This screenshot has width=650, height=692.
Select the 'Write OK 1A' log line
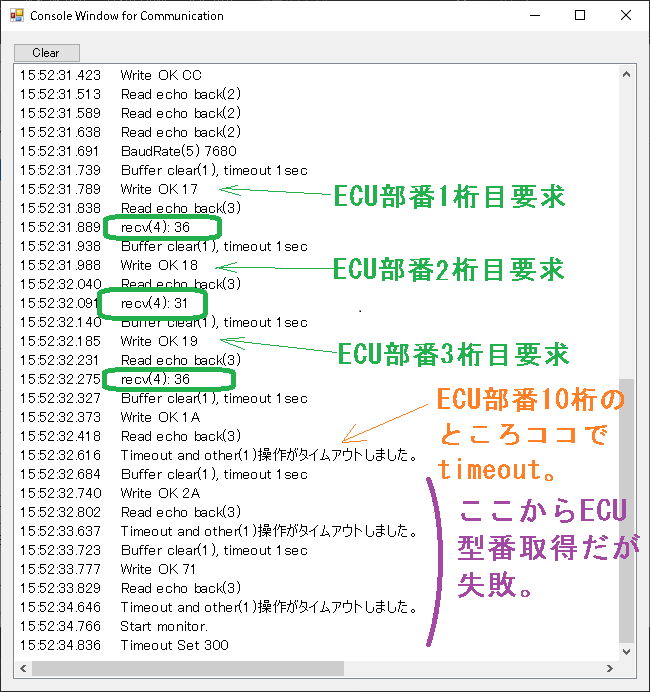[x=160, y=417]
